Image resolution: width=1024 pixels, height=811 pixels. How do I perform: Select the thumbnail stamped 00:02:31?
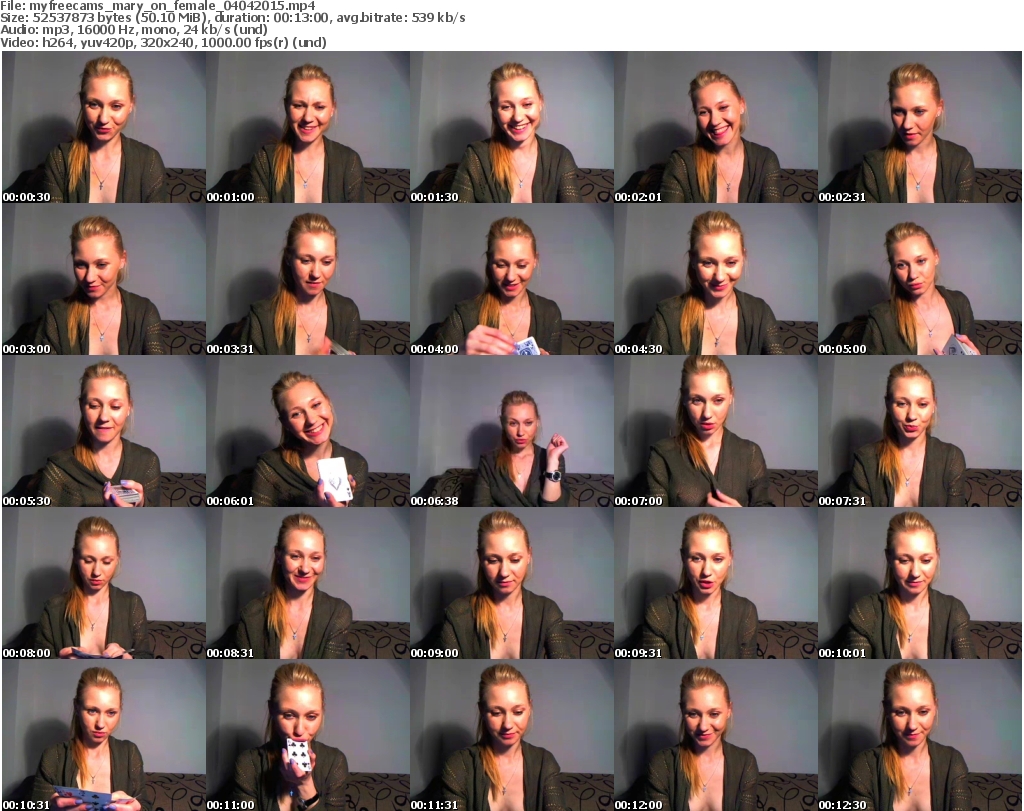pyautogui.click(x=920, y=127)
